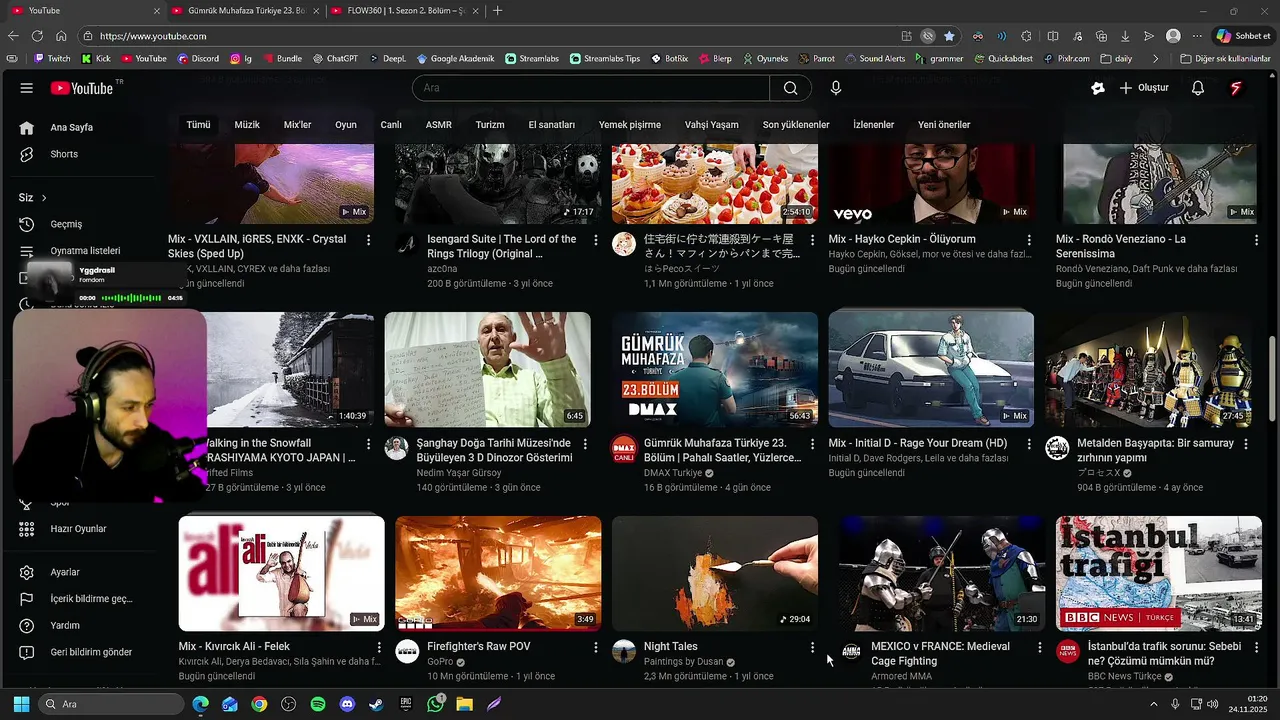Viewport: 1280px width, 720px height.
Task: Open MEXICO v FRANCE Medieval Cage Fighting title
Action: (x=941, y=654)
